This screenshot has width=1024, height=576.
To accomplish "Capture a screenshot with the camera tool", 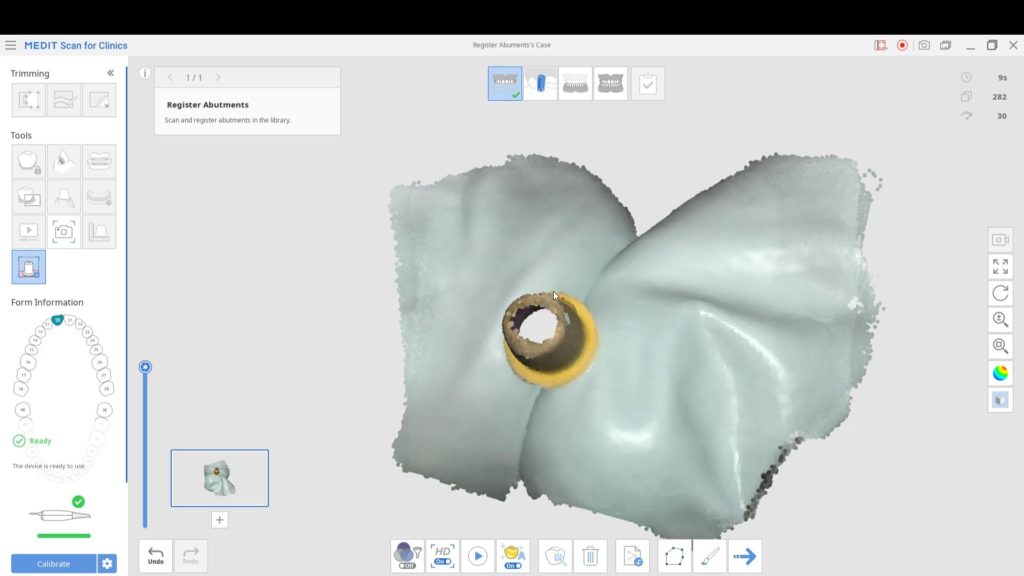I will point(63,232).
